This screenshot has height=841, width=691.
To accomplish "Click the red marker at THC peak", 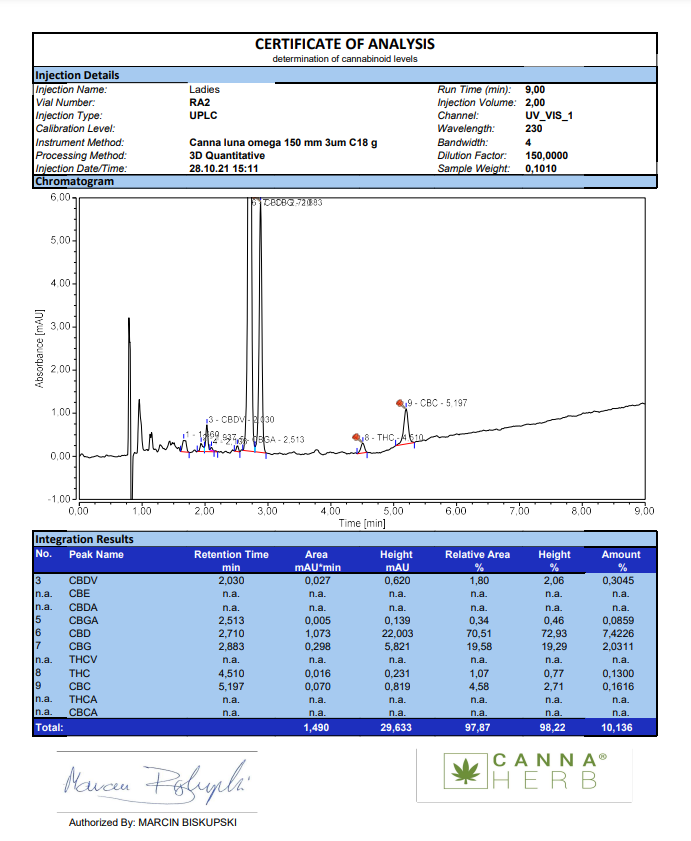I will coord(356,437).
